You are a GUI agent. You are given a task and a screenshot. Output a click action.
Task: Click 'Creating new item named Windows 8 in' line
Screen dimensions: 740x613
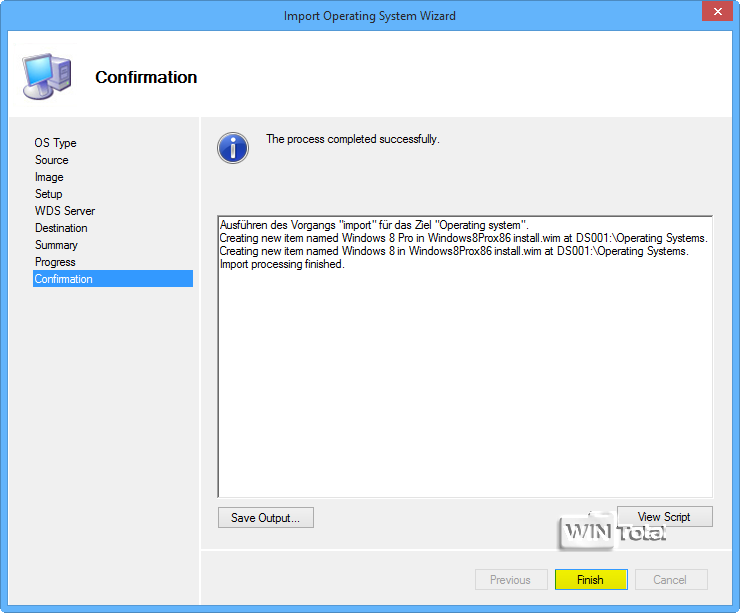click(454, 251)
